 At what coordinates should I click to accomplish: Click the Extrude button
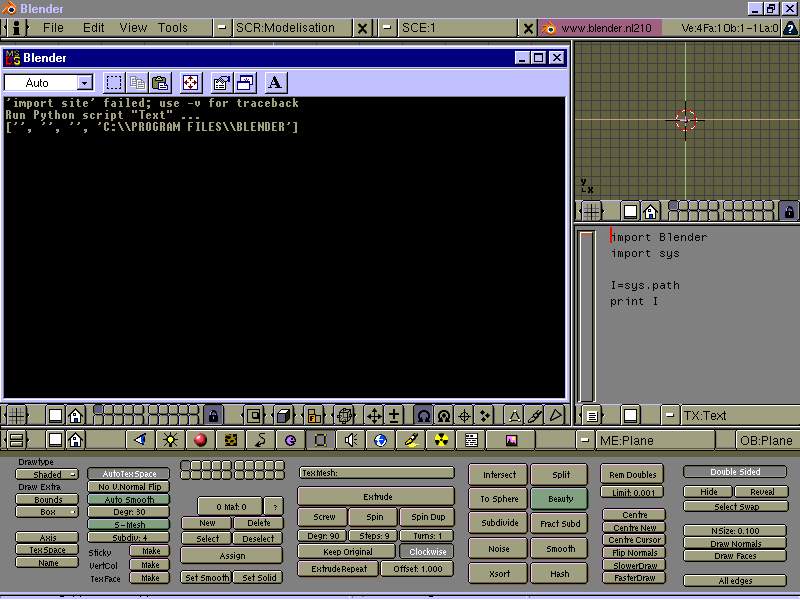coord(376,496)
